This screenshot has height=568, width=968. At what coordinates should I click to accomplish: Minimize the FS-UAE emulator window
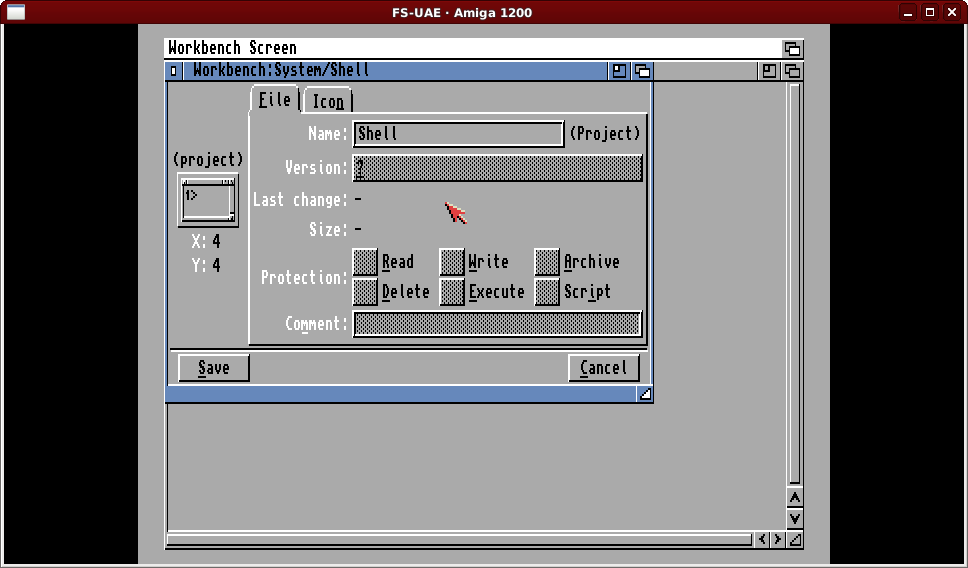(x=908, y=12)
